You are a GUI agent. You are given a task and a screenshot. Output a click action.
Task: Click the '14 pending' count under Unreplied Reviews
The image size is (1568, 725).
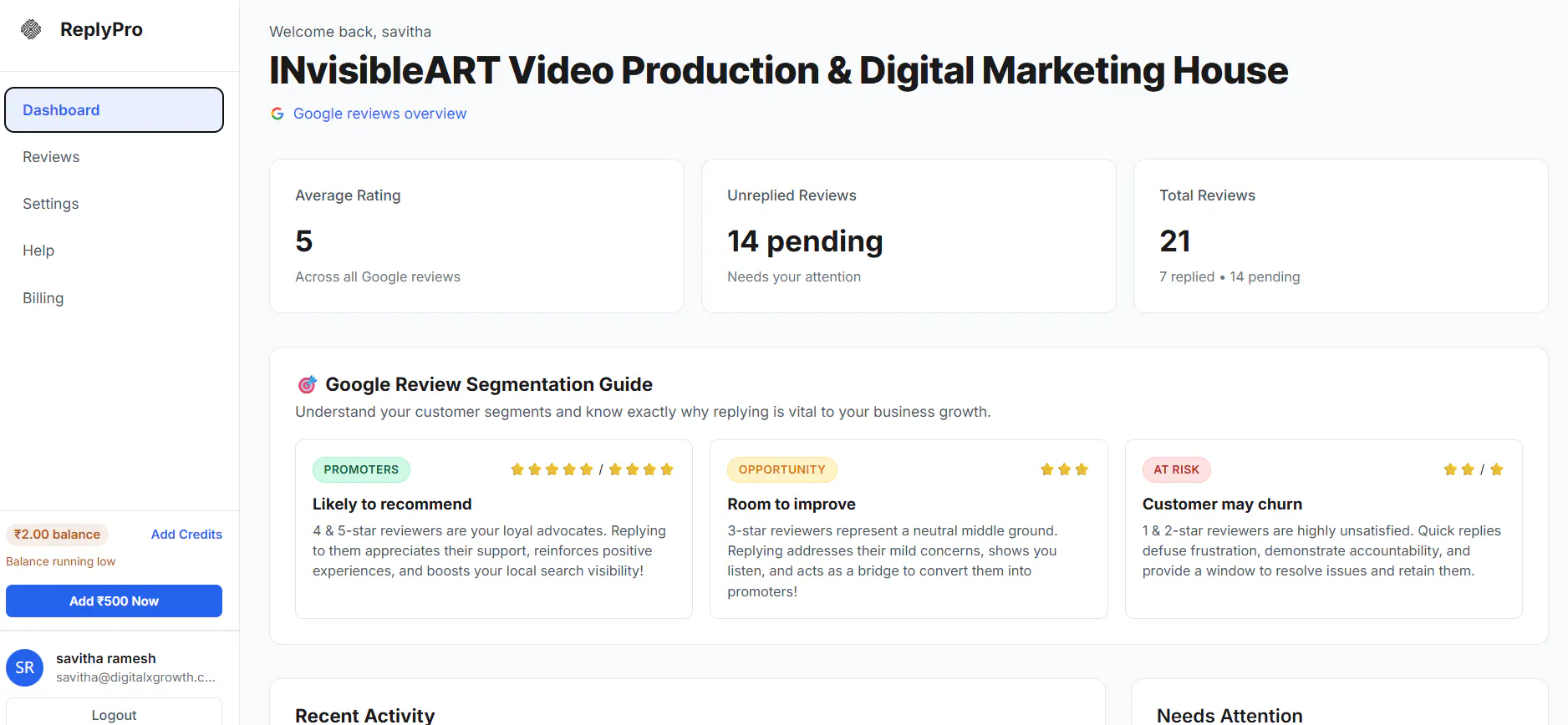coord(805,241)
